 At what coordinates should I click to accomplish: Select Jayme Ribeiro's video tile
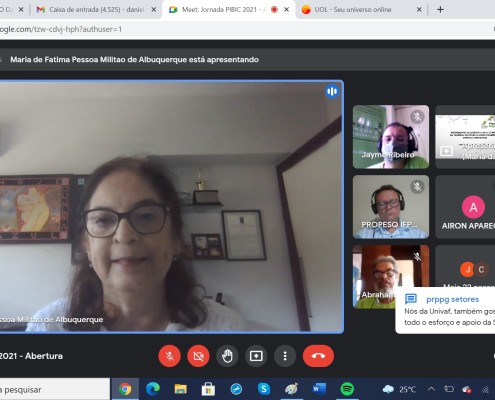pos(391,137)
